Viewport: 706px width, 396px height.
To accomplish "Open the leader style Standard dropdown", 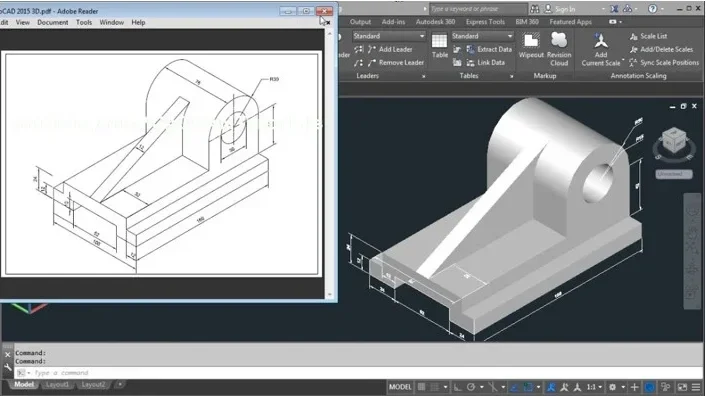I will click(389, 36).
